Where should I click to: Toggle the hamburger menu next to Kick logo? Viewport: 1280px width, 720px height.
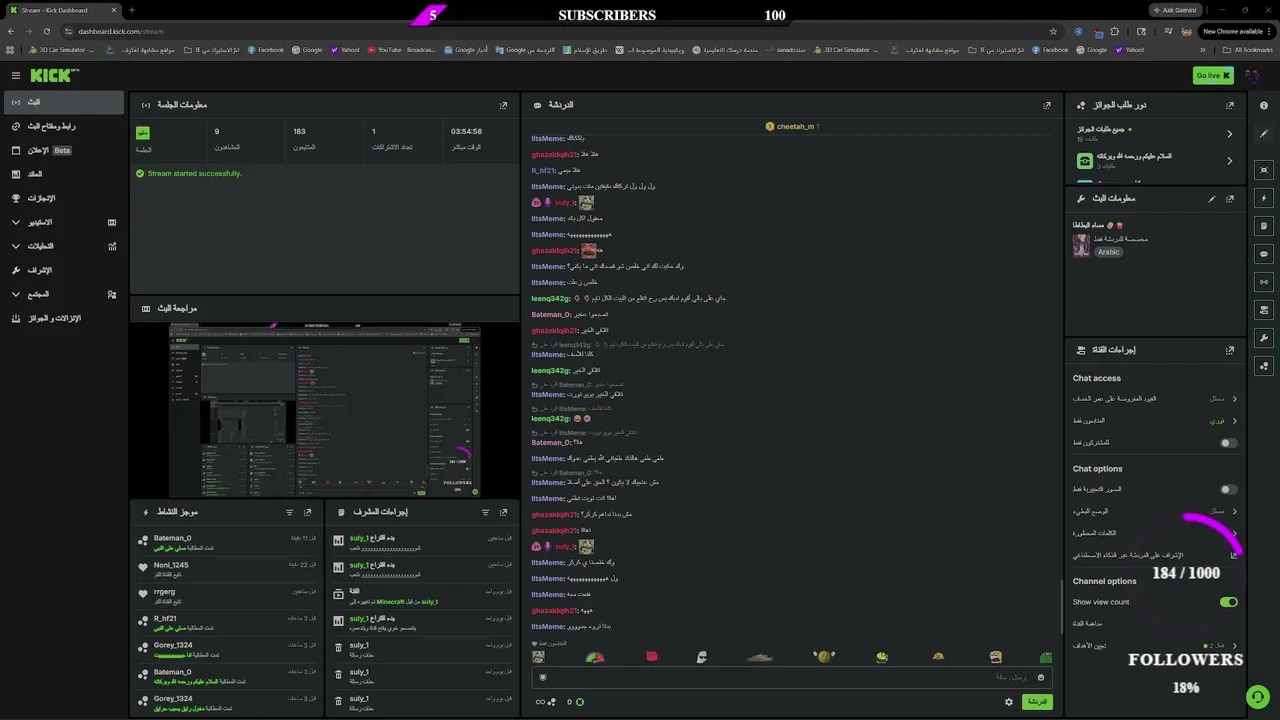[15, 76]
